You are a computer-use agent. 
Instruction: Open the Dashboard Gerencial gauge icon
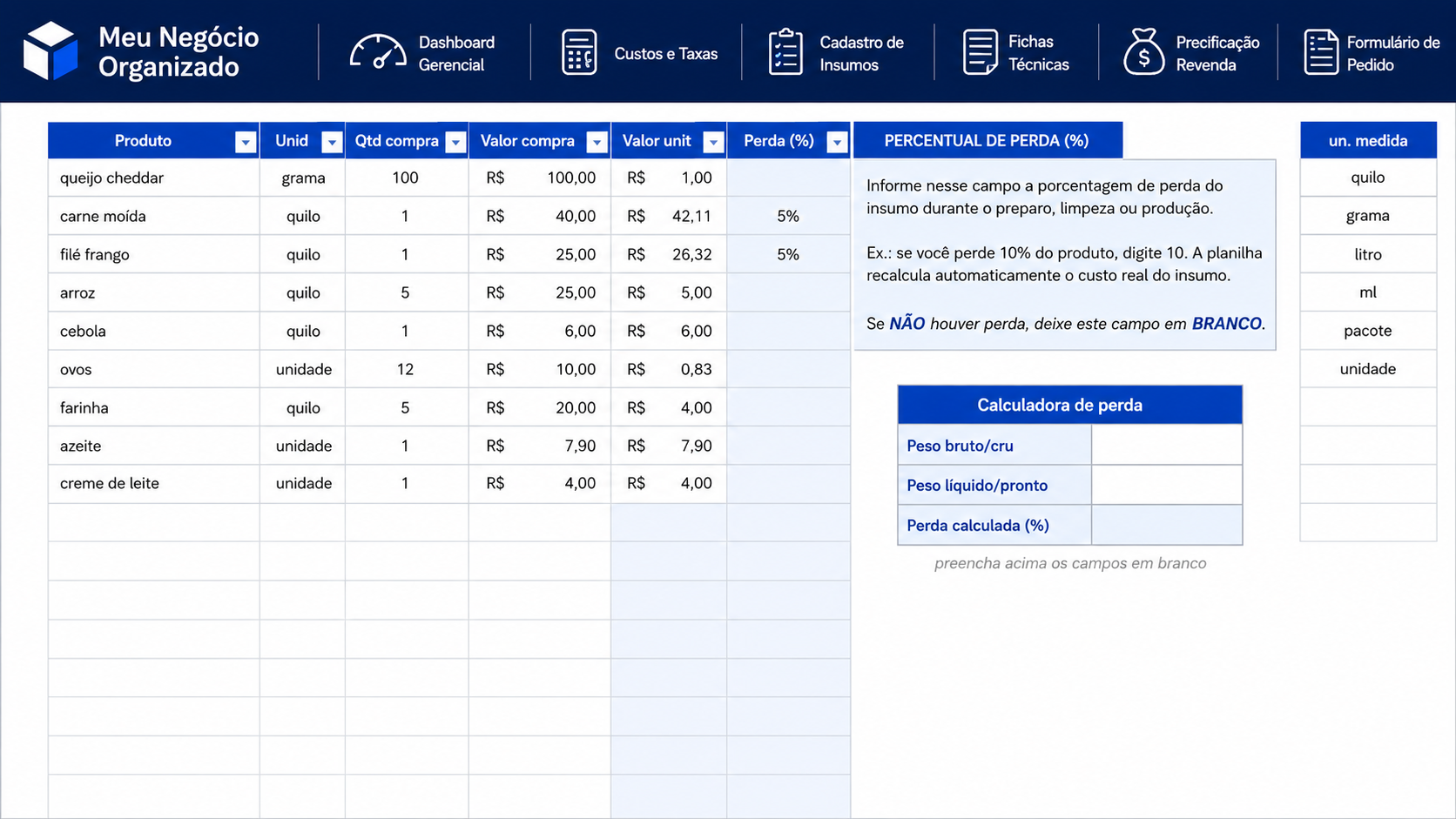(x=377, y=52)
